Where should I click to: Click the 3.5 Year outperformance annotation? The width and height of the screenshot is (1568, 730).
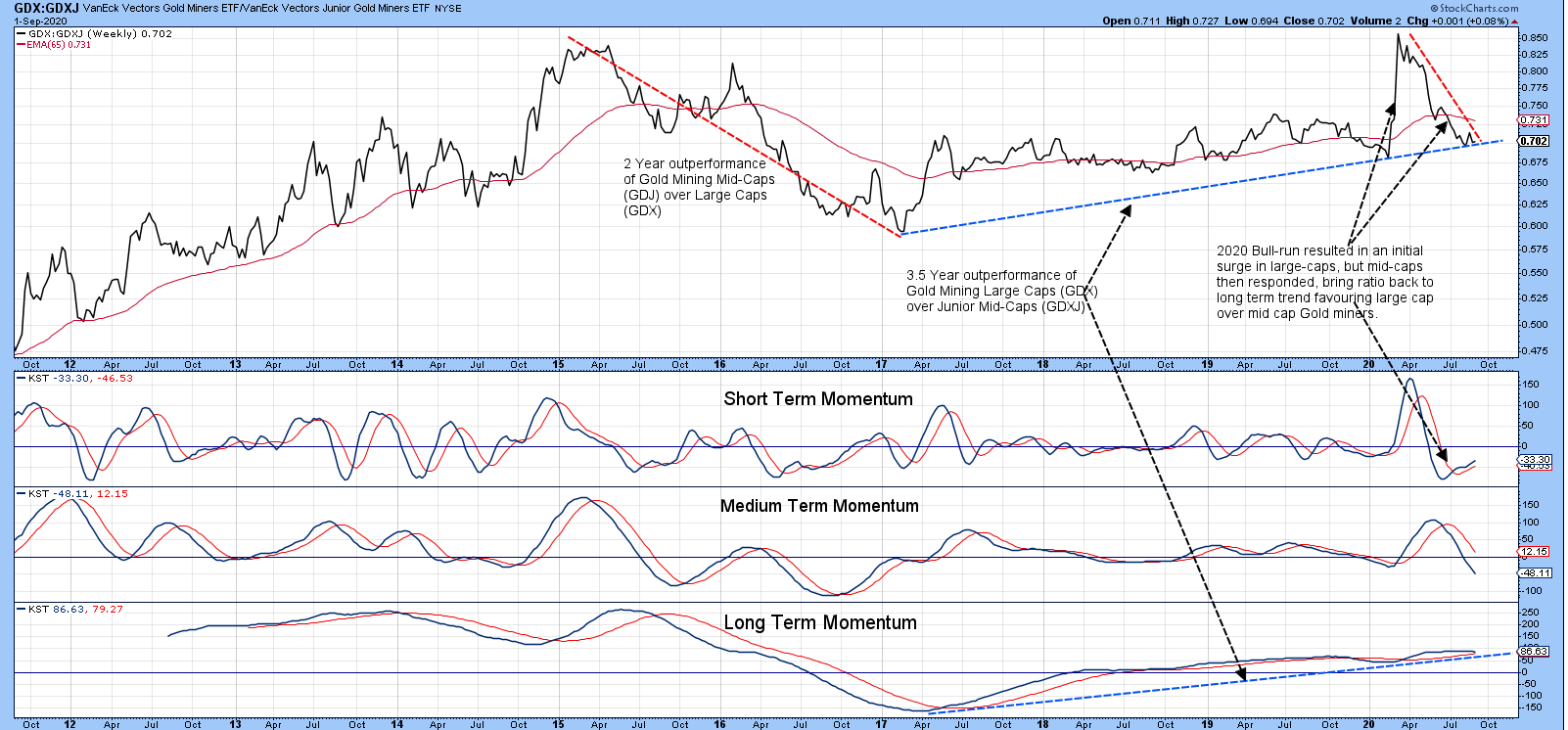coord(1002,291)
